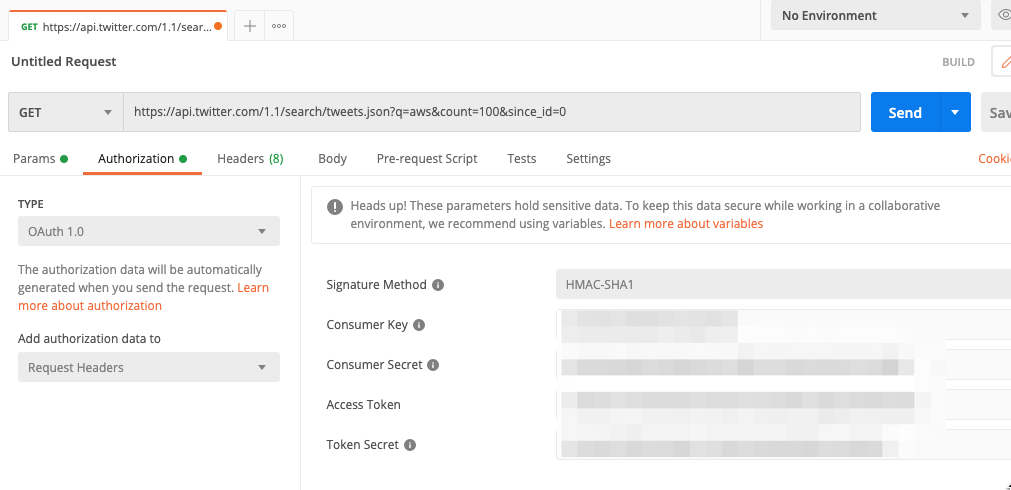1011x490 pixels.
Task: Open Learn more about variables link
Action: pyautogui.click(x=686, y=224)
